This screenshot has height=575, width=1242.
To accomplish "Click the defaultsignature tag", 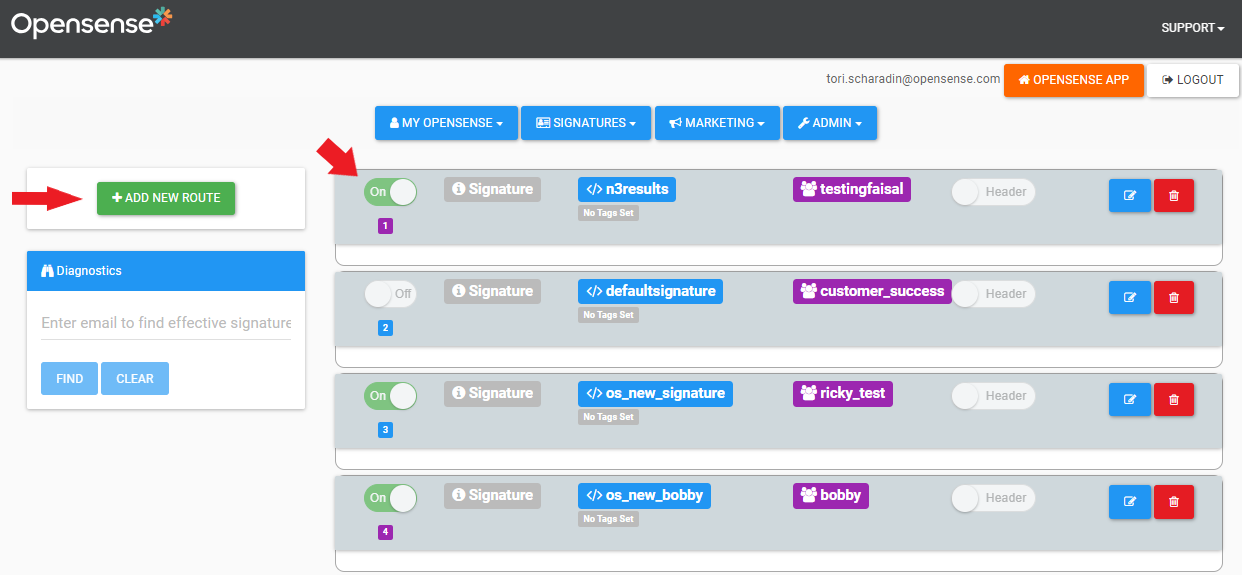I will 650,291.
